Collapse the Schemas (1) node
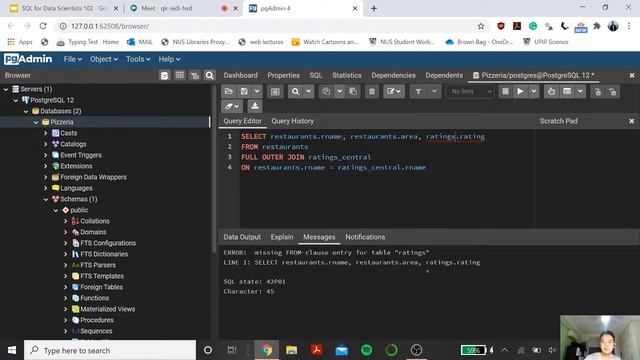Screen dimensions: 640x360 (46, 199)
